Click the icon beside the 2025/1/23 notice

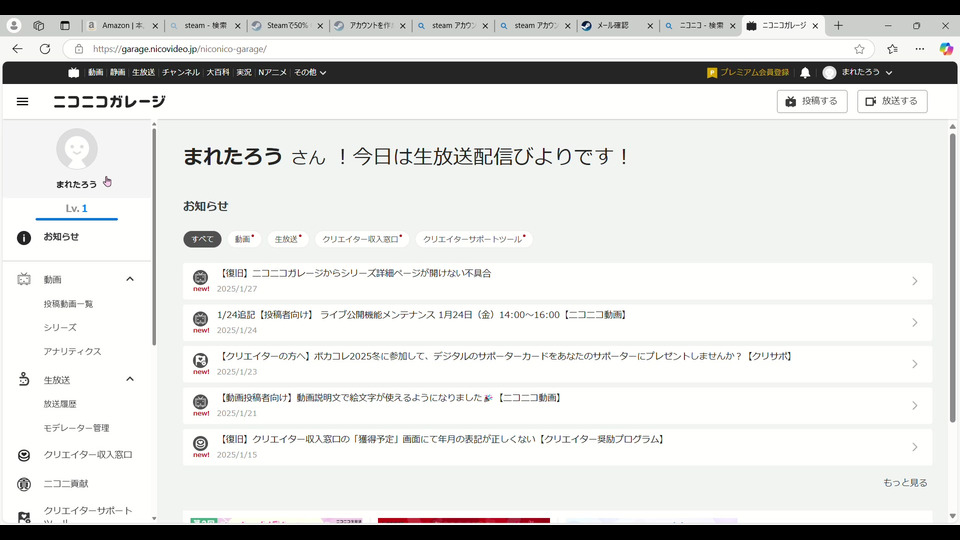[x=200, y=361]
